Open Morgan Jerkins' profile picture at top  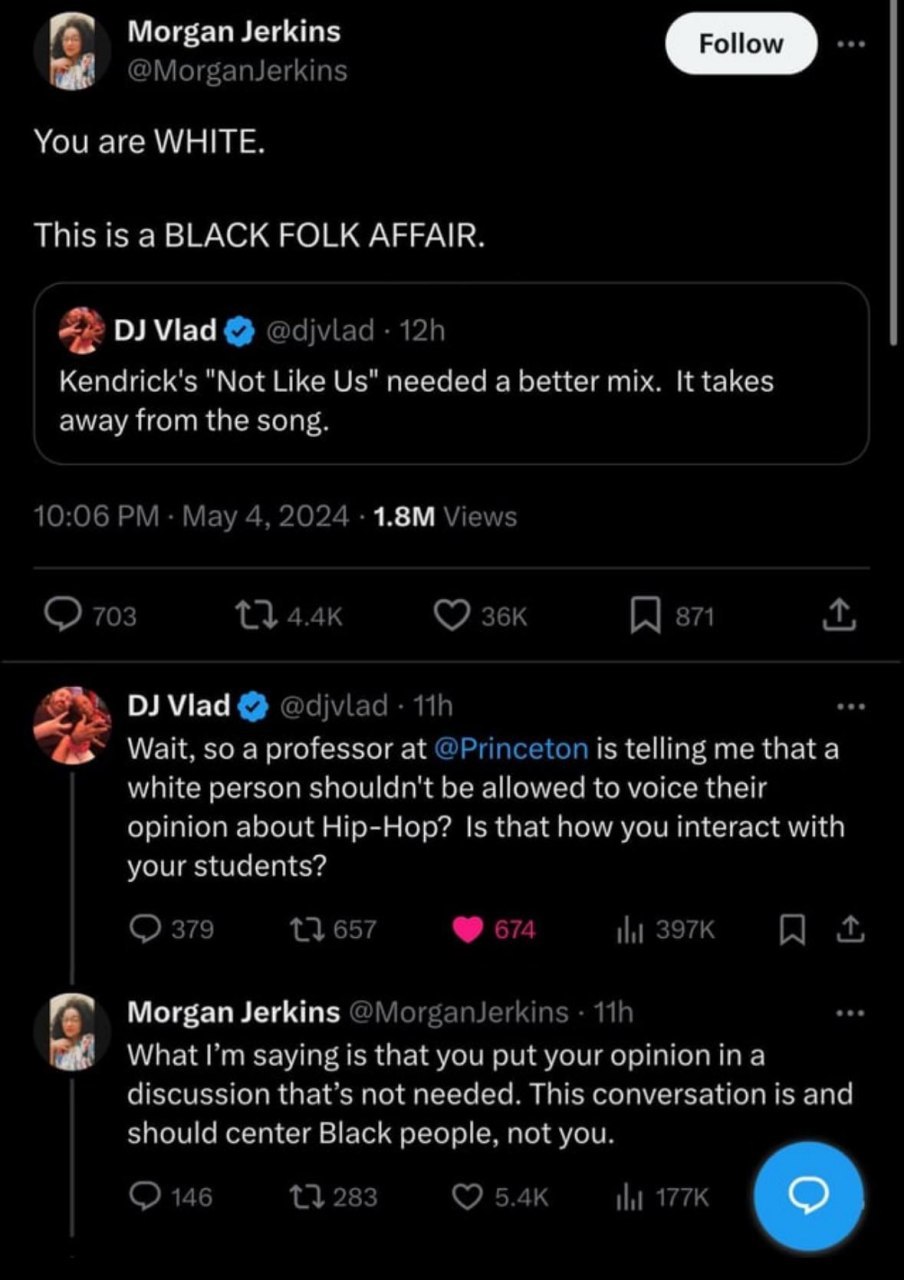72,52
